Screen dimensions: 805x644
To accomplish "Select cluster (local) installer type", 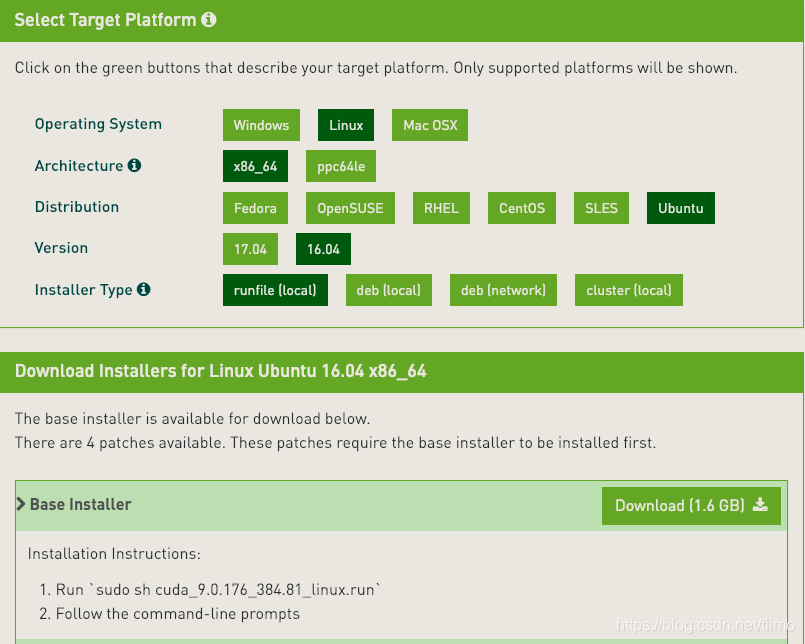I will (x=629, y=290).
